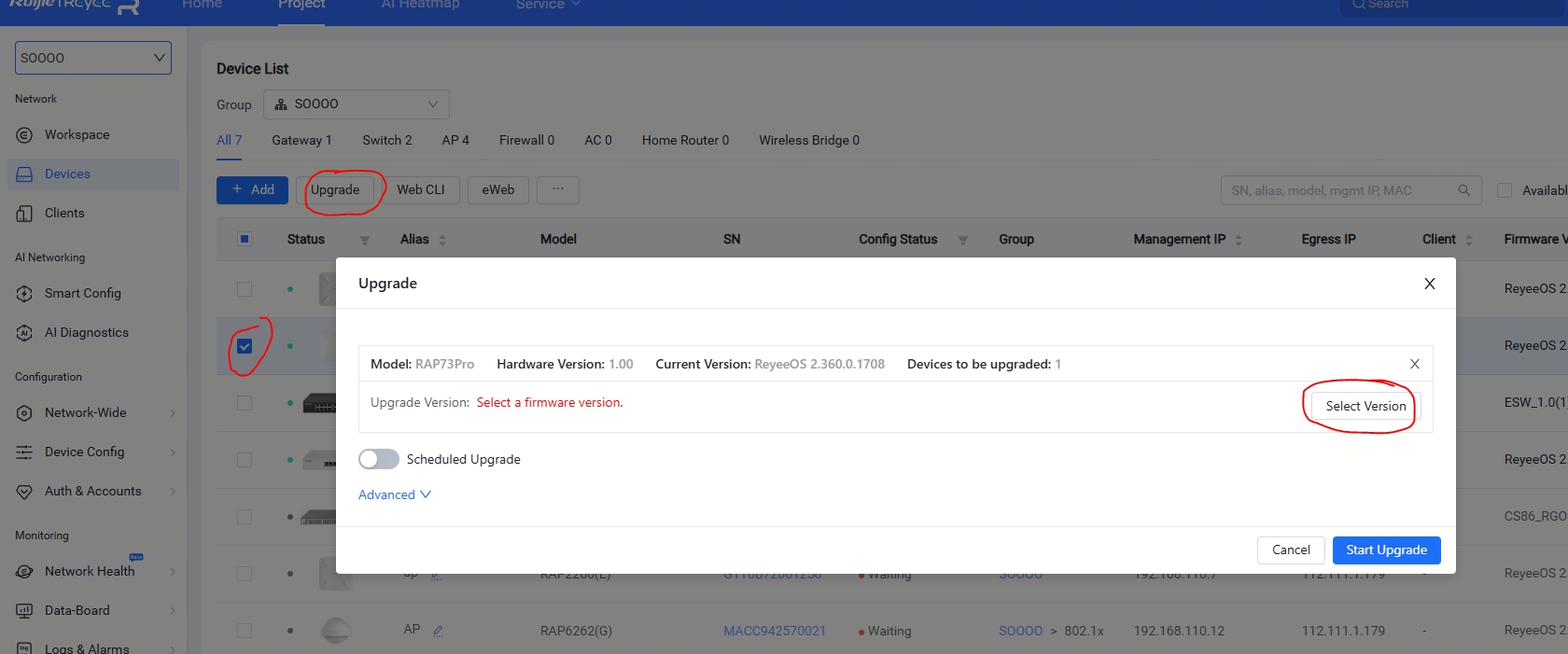Expand Data-Board submenu

173,611
